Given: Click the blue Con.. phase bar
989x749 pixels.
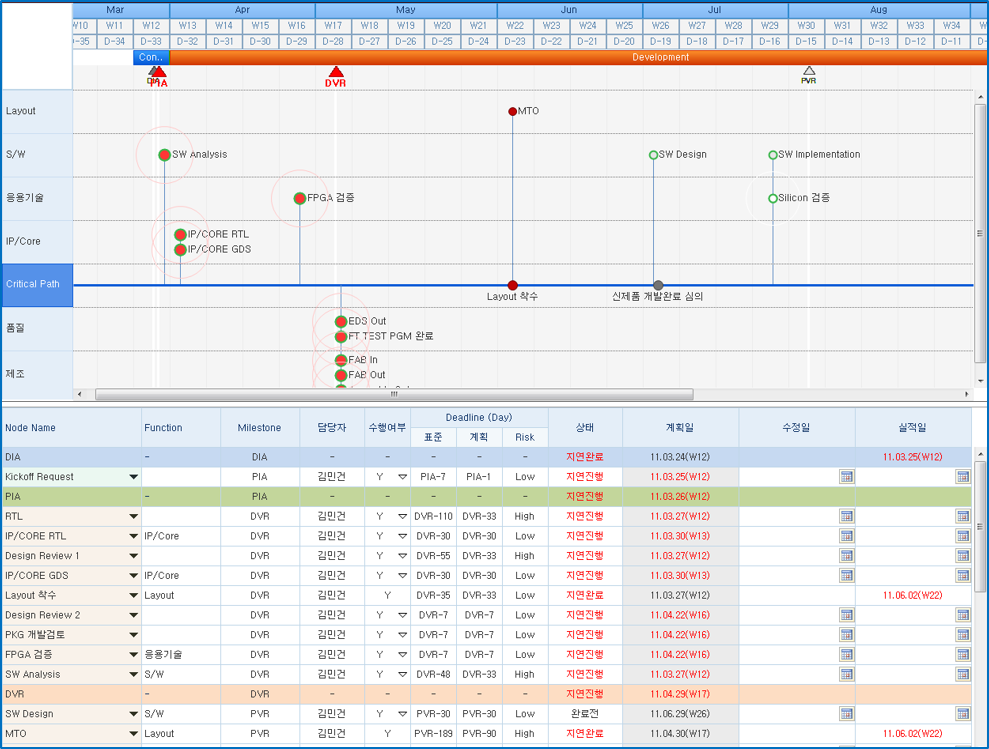Looking at the screenshot, I should pyautogui.click(x=151, y=58).
